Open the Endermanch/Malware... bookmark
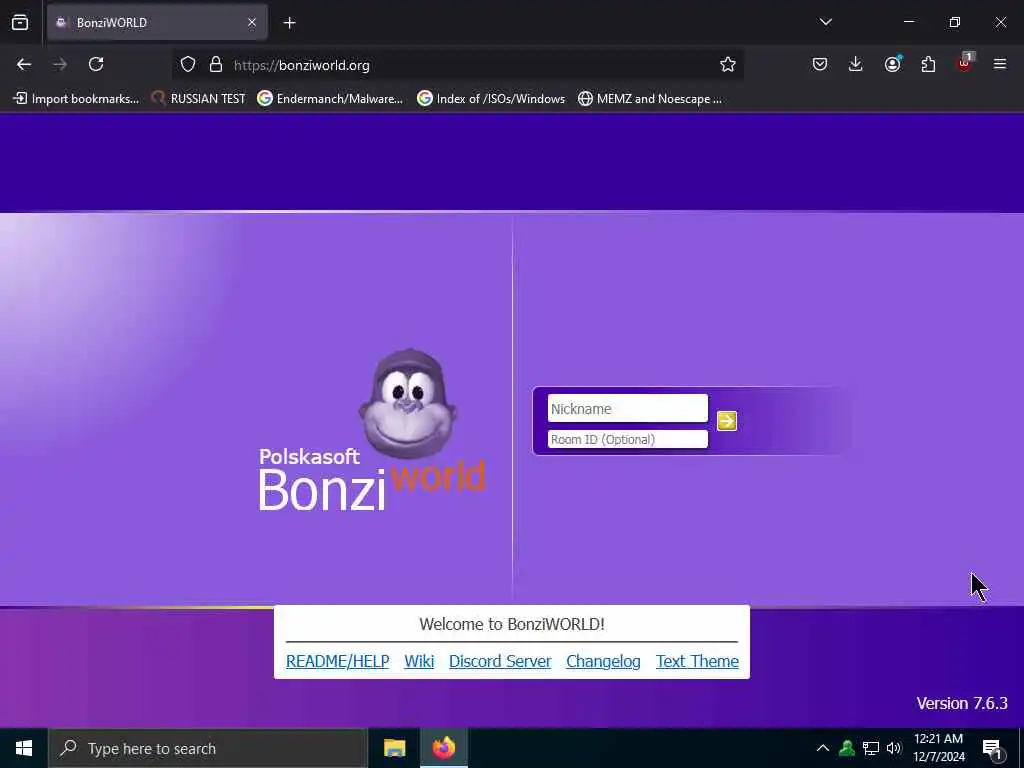Viewport: 1024px width, 768px height. [x=330, y=99]
